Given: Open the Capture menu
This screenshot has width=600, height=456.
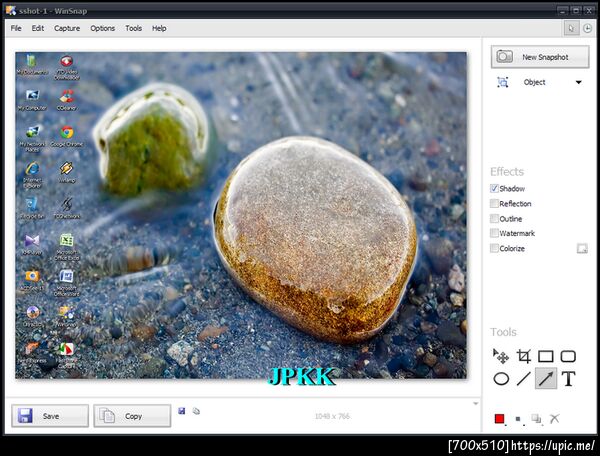Looking at the screenshot, I should 67,28.
